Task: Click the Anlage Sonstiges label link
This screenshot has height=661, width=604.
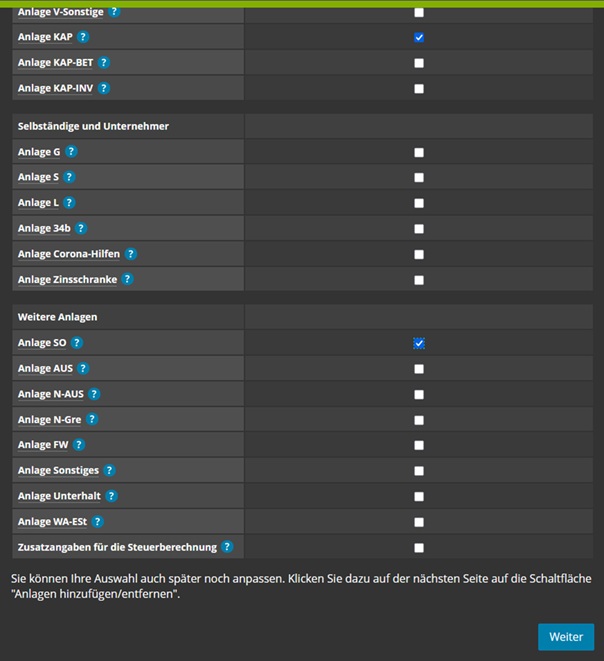Action: pyautogui.click(x=58, y=470)
